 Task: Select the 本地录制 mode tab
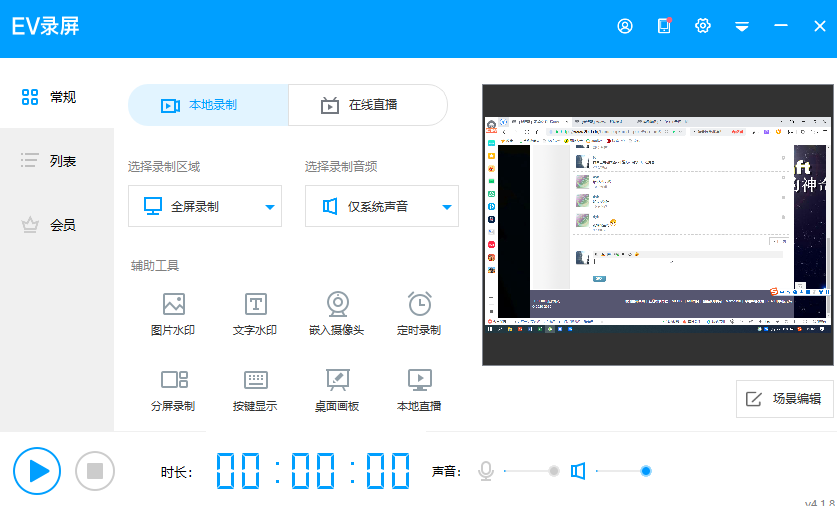[x=208, y=105]
